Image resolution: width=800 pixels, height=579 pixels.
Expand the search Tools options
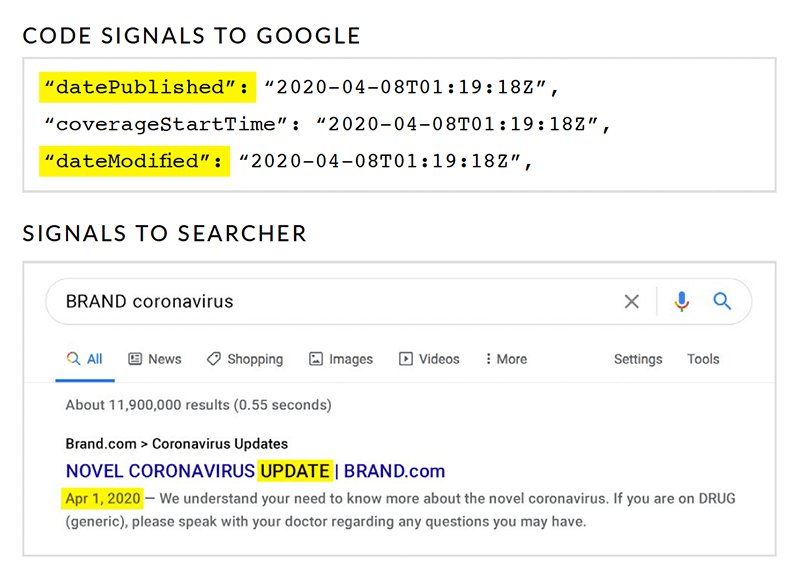point(703,359)
